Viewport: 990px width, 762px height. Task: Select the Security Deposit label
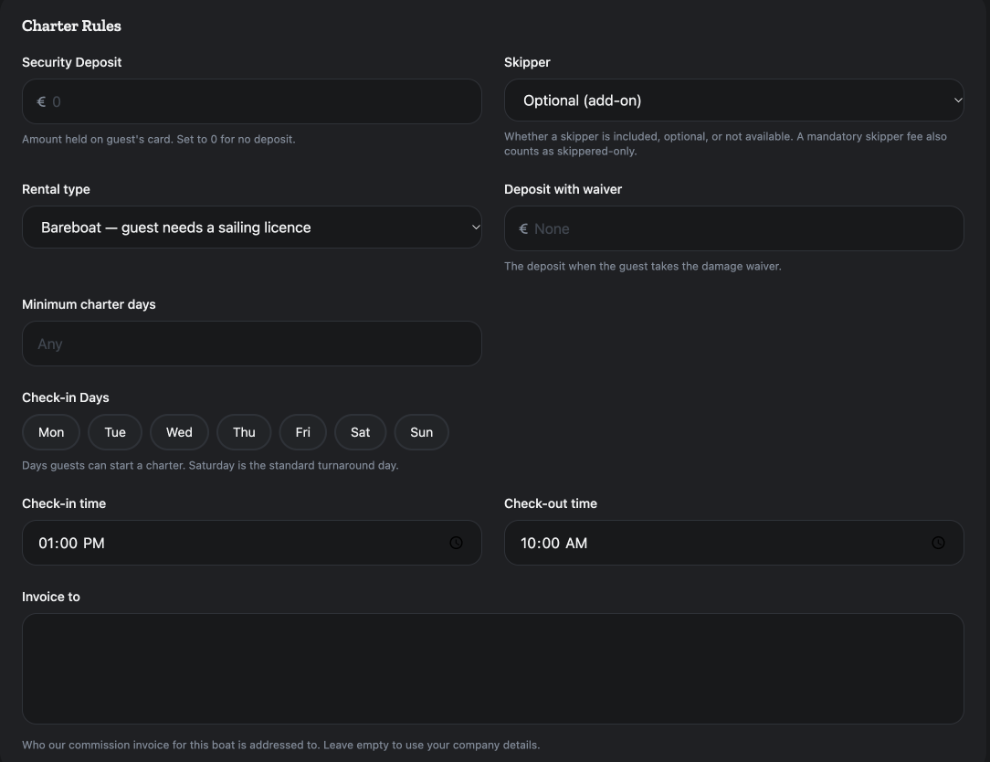point(72,63)
